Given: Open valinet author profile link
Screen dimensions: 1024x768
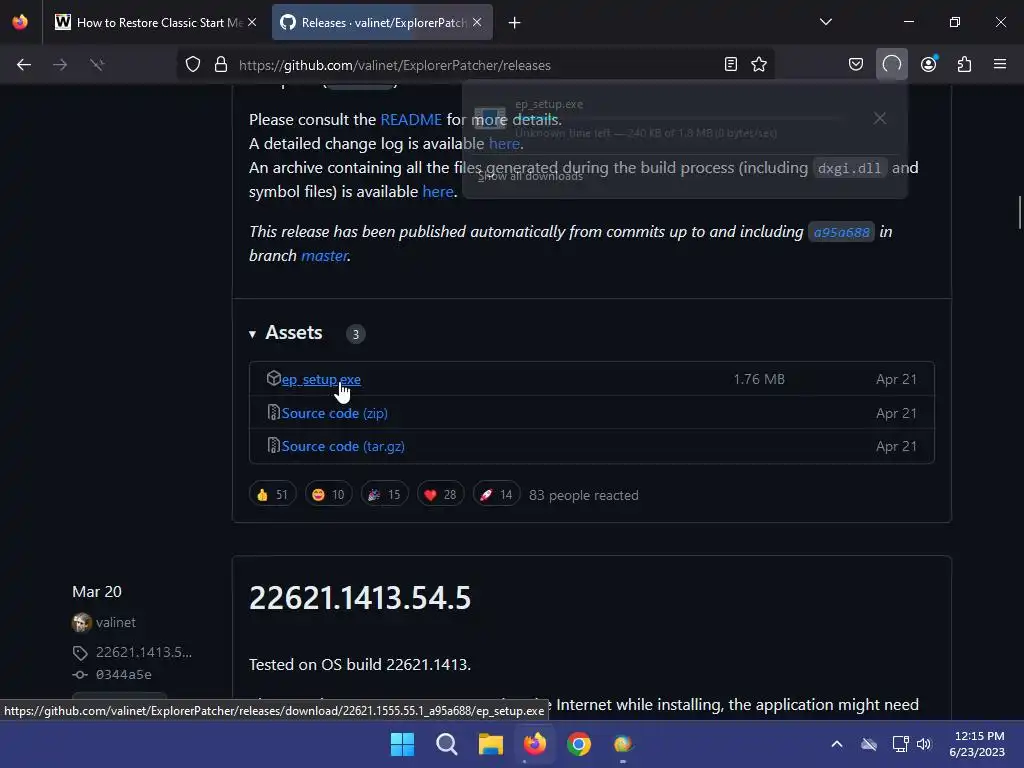Looking at the screenshot, I should pyautogui.click(x=116, y=622).
